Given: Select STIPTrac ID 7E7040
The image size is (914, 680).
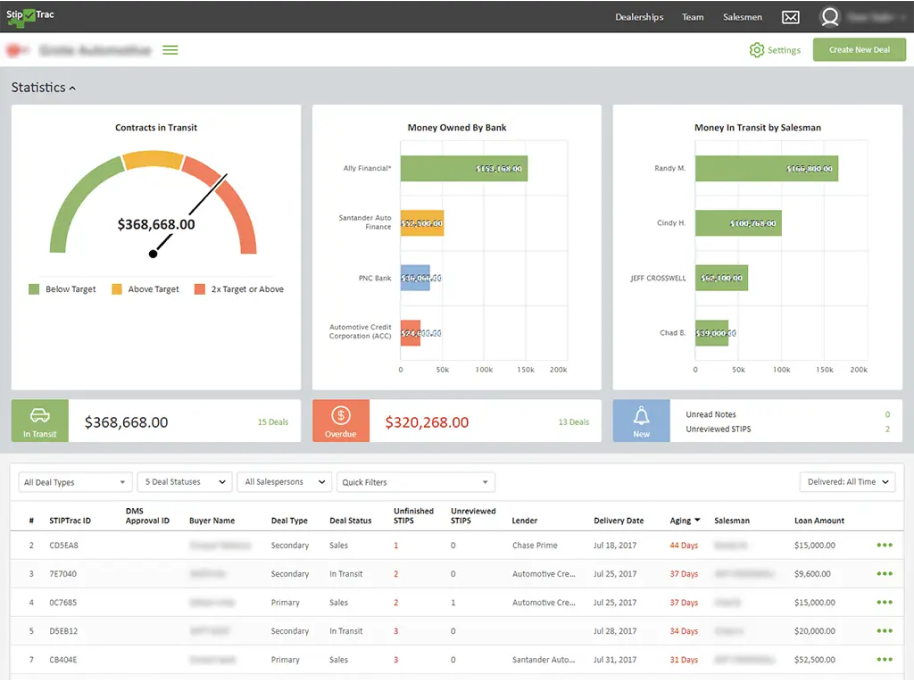Looking at the screenshot, I should [x=63, y=574].
